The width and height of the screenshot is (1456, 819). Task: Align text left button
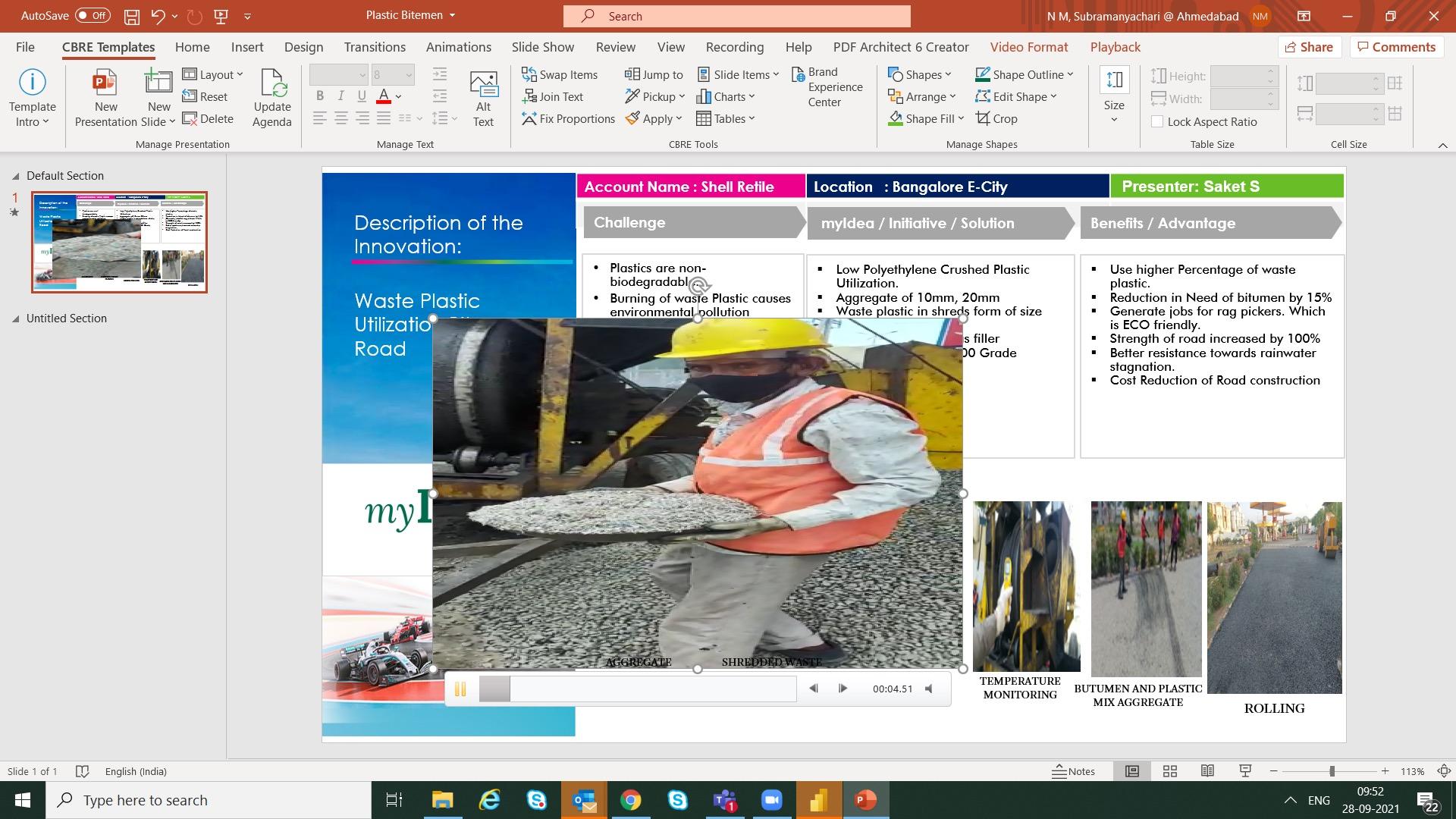pos(320,118)
